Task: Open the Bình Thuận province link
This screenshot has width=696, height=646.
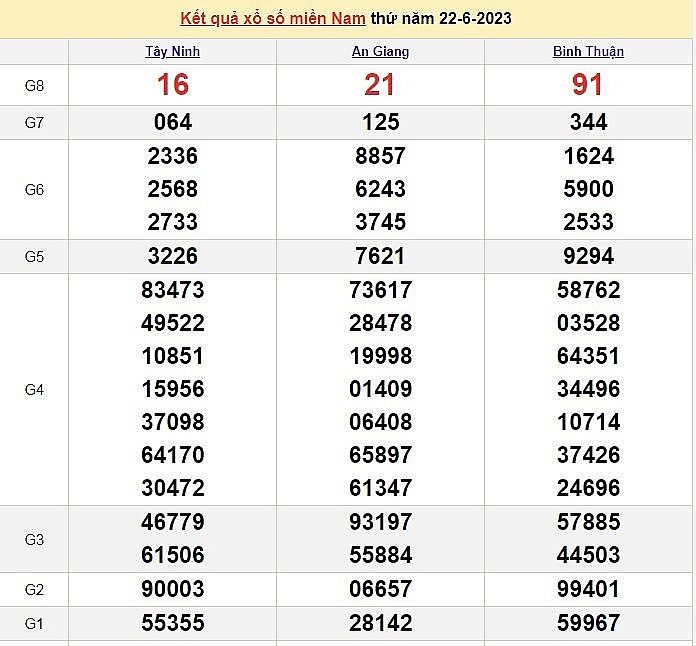Action: pyautogui.click(x=588, y=52)
